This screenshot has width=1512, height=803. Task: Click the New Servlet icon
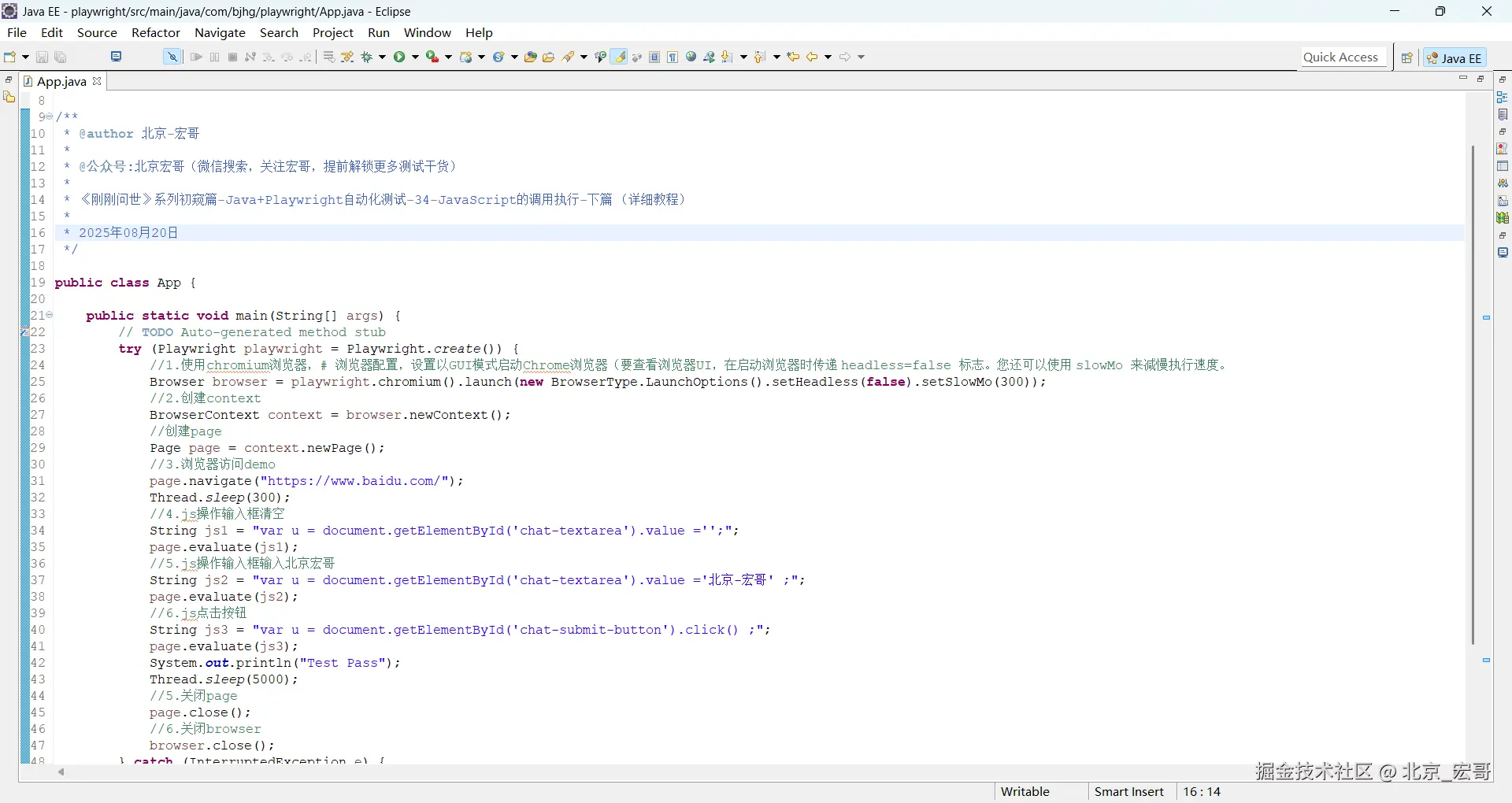click(x=498, y=57)
